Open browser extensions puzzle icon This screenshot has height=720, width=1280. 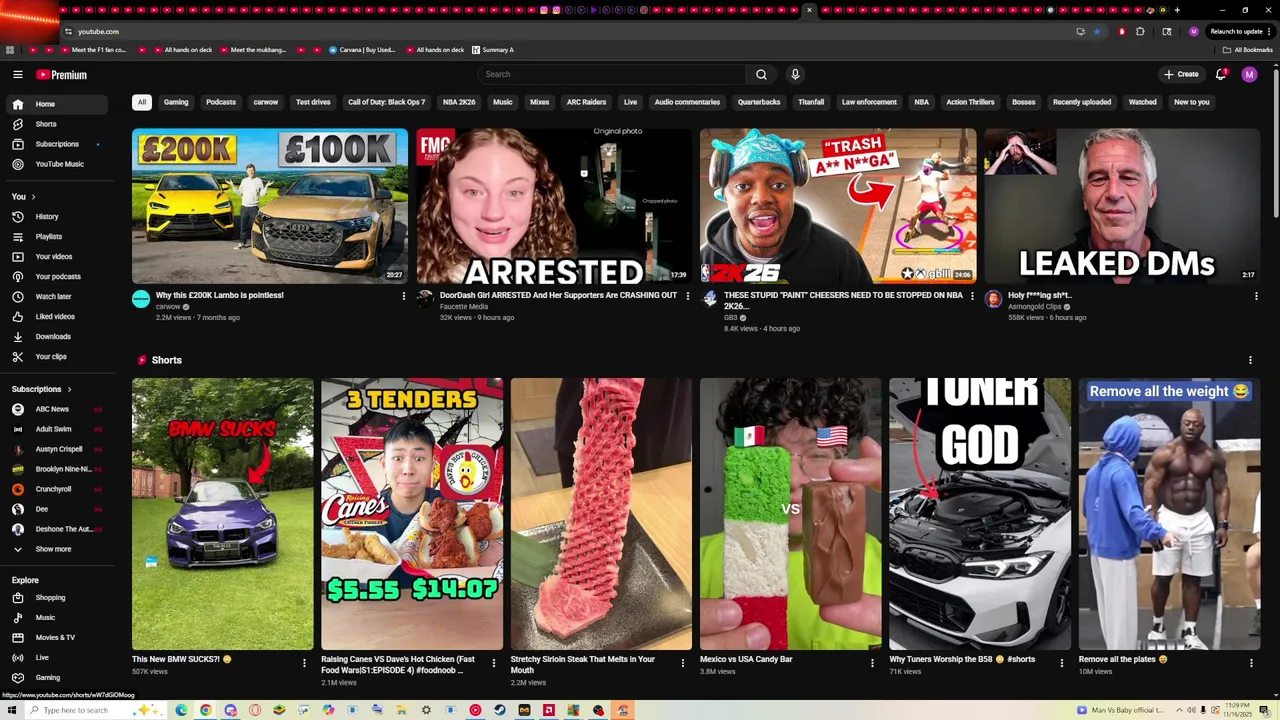1140,31
